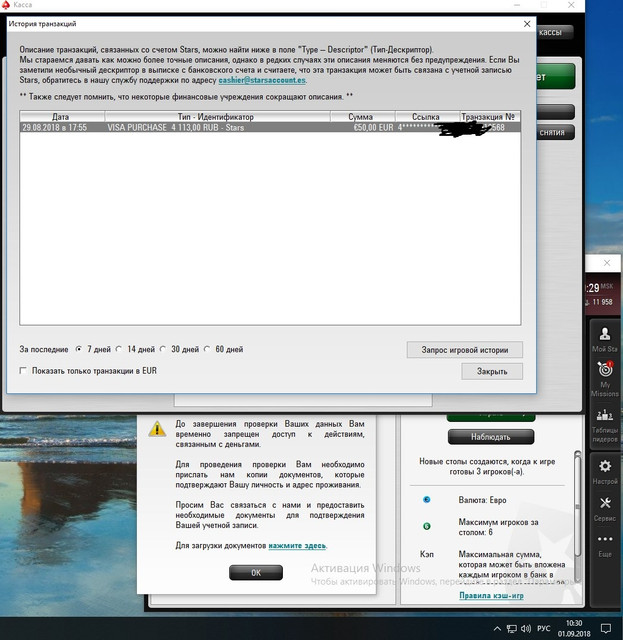Open network icon in system tray
The width and height of the screenshot is (623, 640).
point(511,629)
